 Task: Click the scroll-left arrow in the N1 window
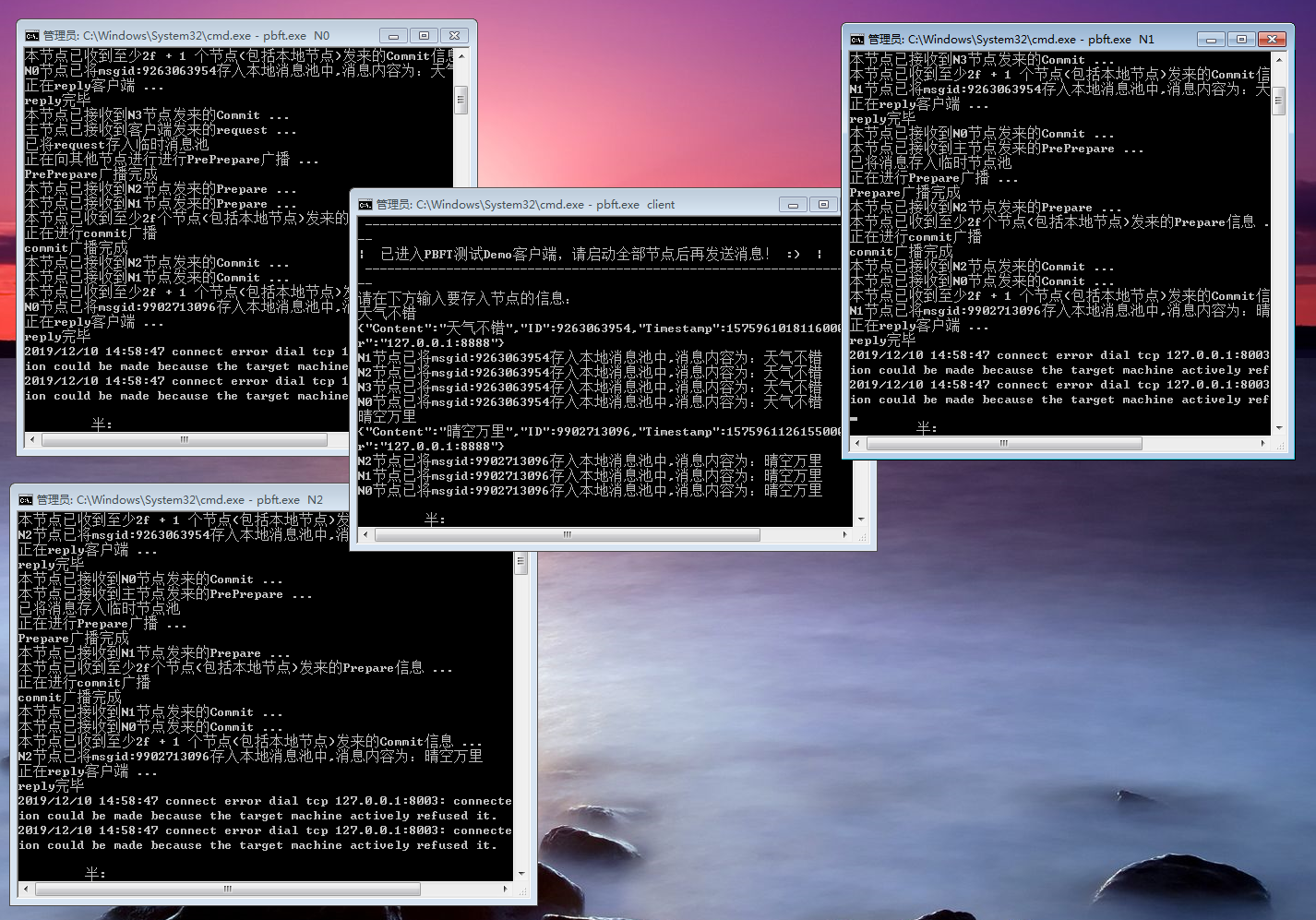(x=858, y=444)
